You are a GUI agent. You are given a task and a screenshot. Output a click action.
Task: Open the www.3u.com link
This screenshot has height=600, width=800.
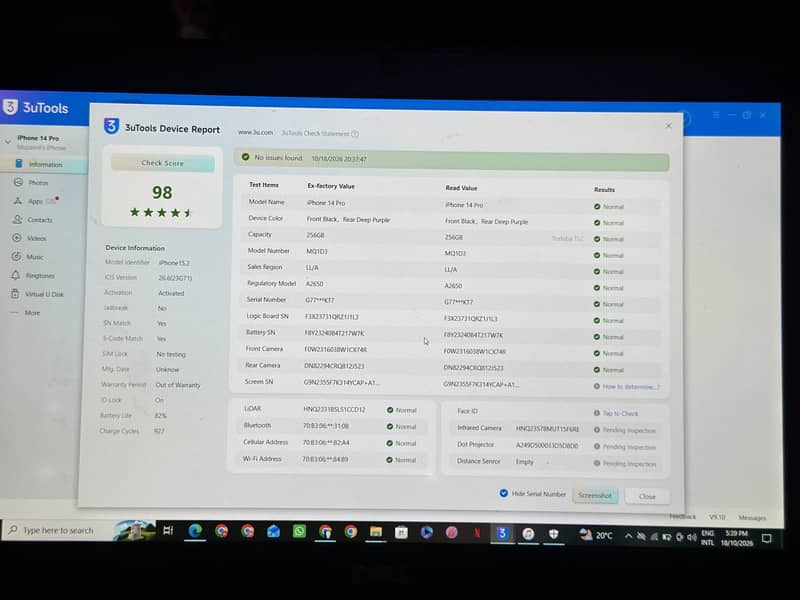(255, 133)
